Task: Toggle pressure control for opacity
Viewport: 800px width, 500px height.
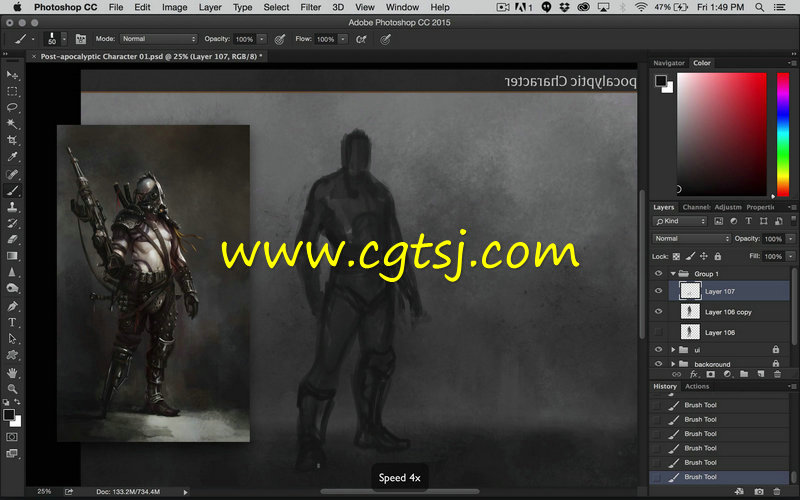Action: click(280, 39)
